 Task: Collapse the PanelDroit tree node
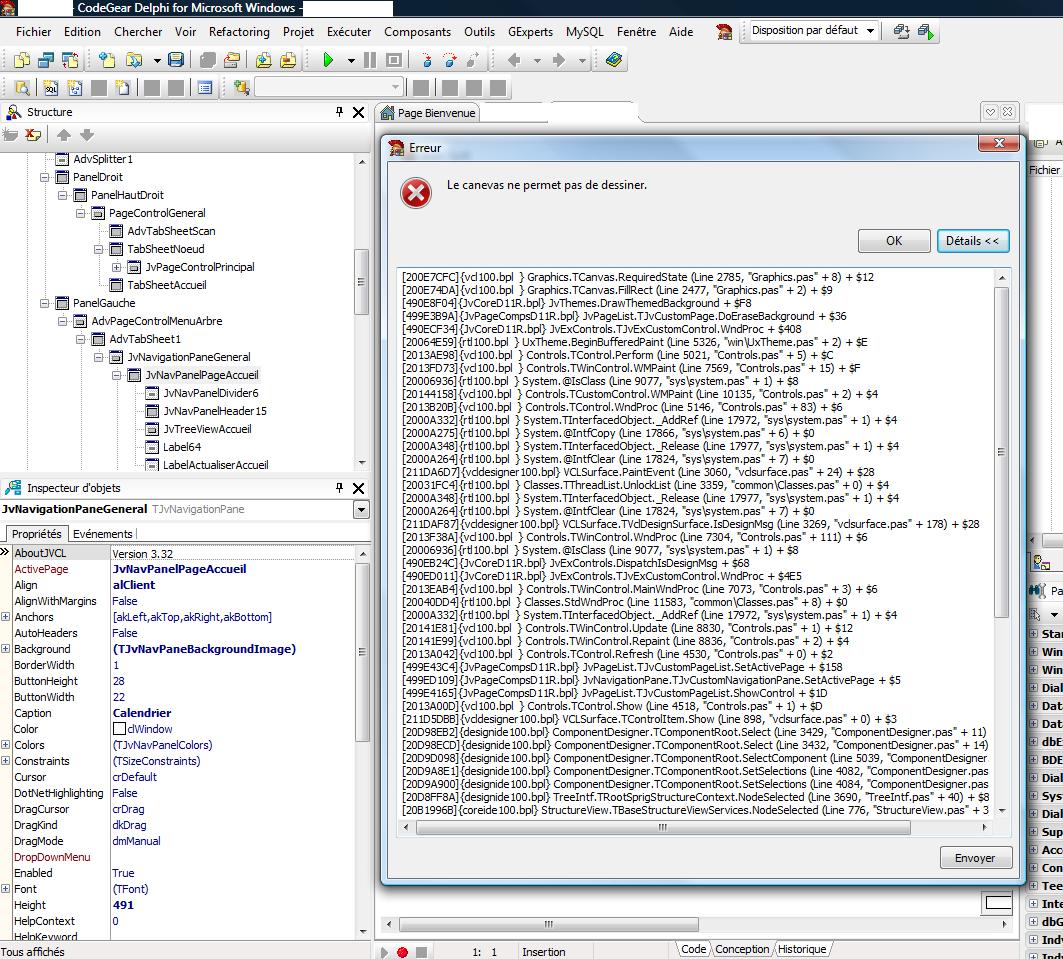pos(45,177)
